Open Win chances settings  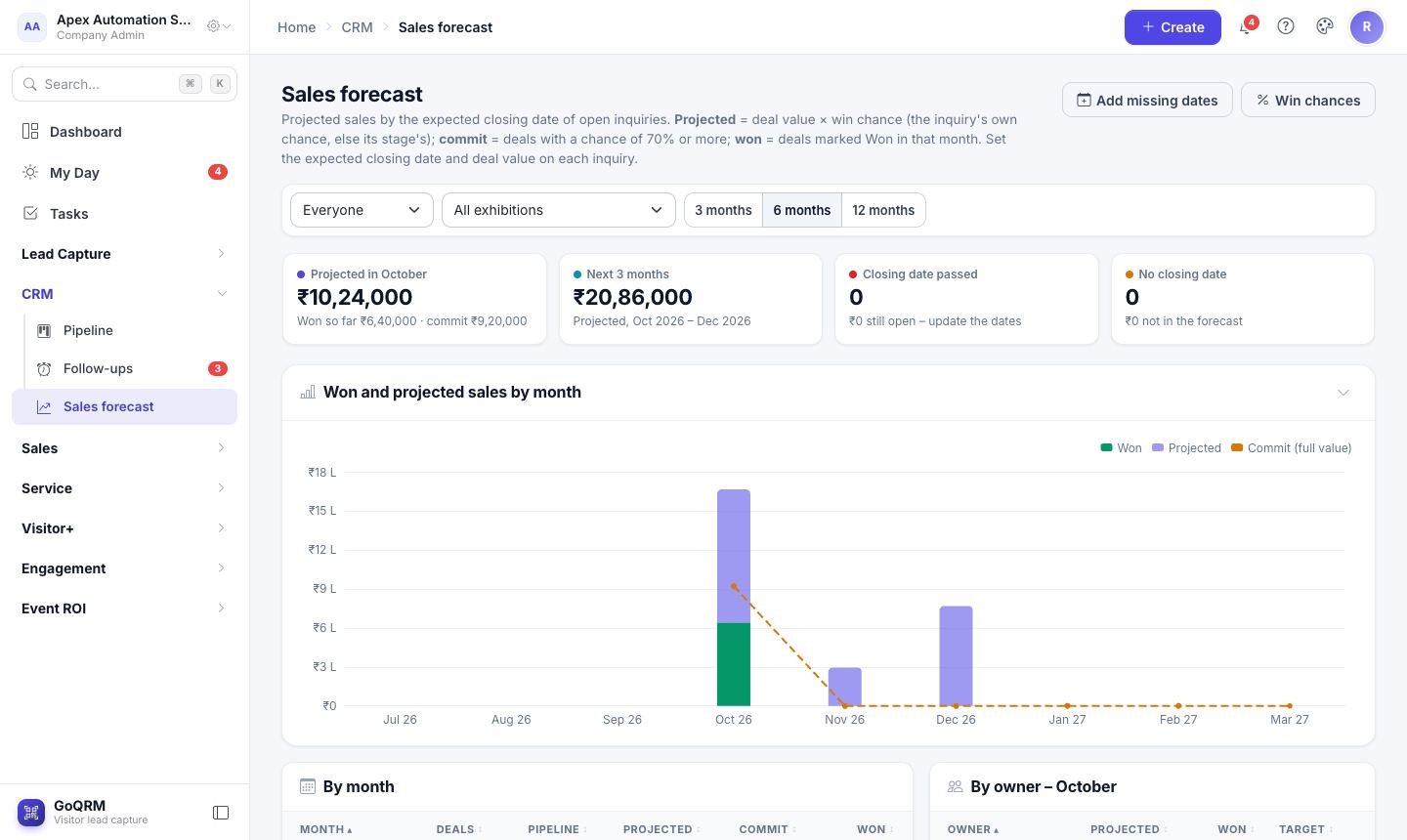tap(1308, 101)
